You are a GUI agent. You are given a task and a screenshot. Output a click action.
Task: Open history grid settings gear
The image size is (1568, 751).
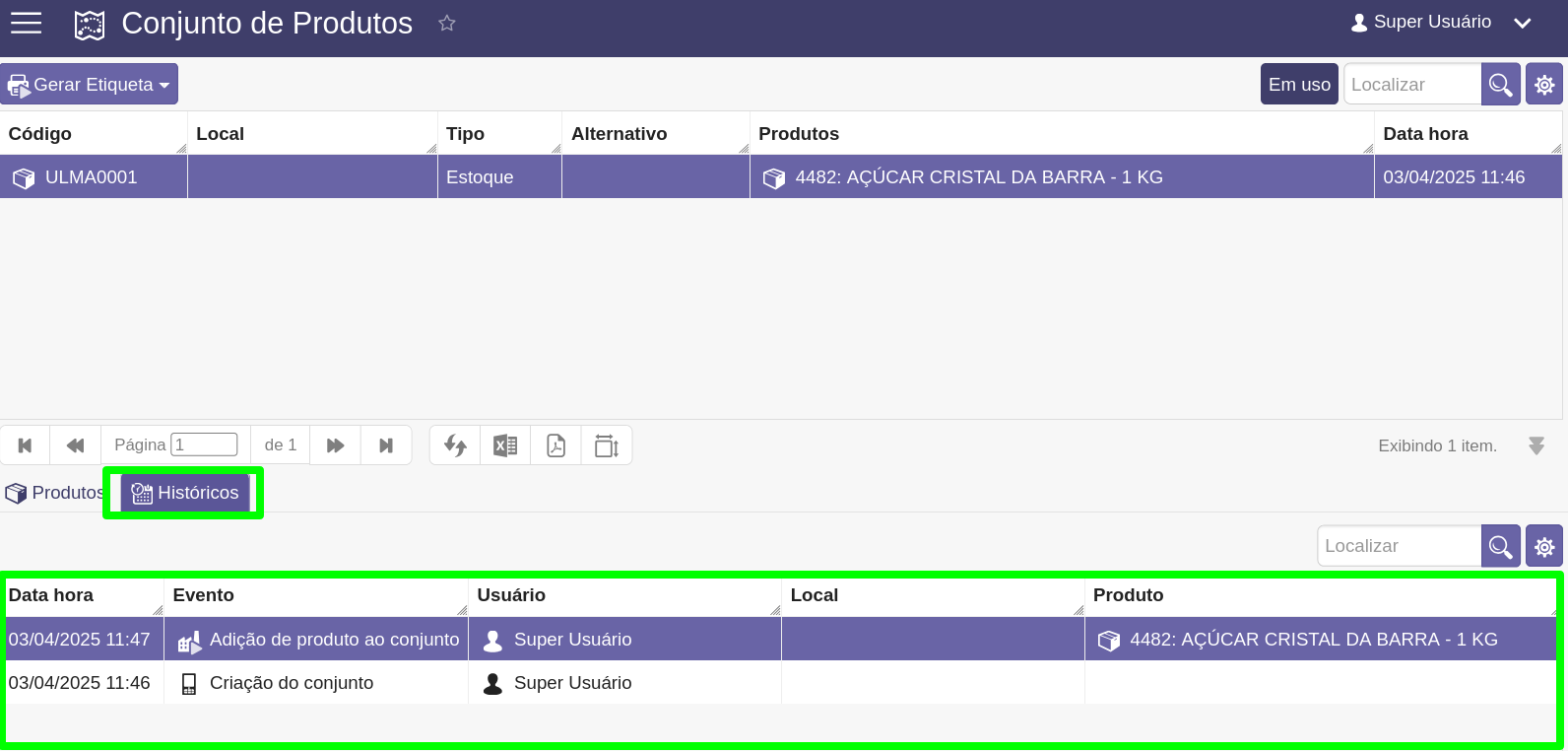(1544, 546)
